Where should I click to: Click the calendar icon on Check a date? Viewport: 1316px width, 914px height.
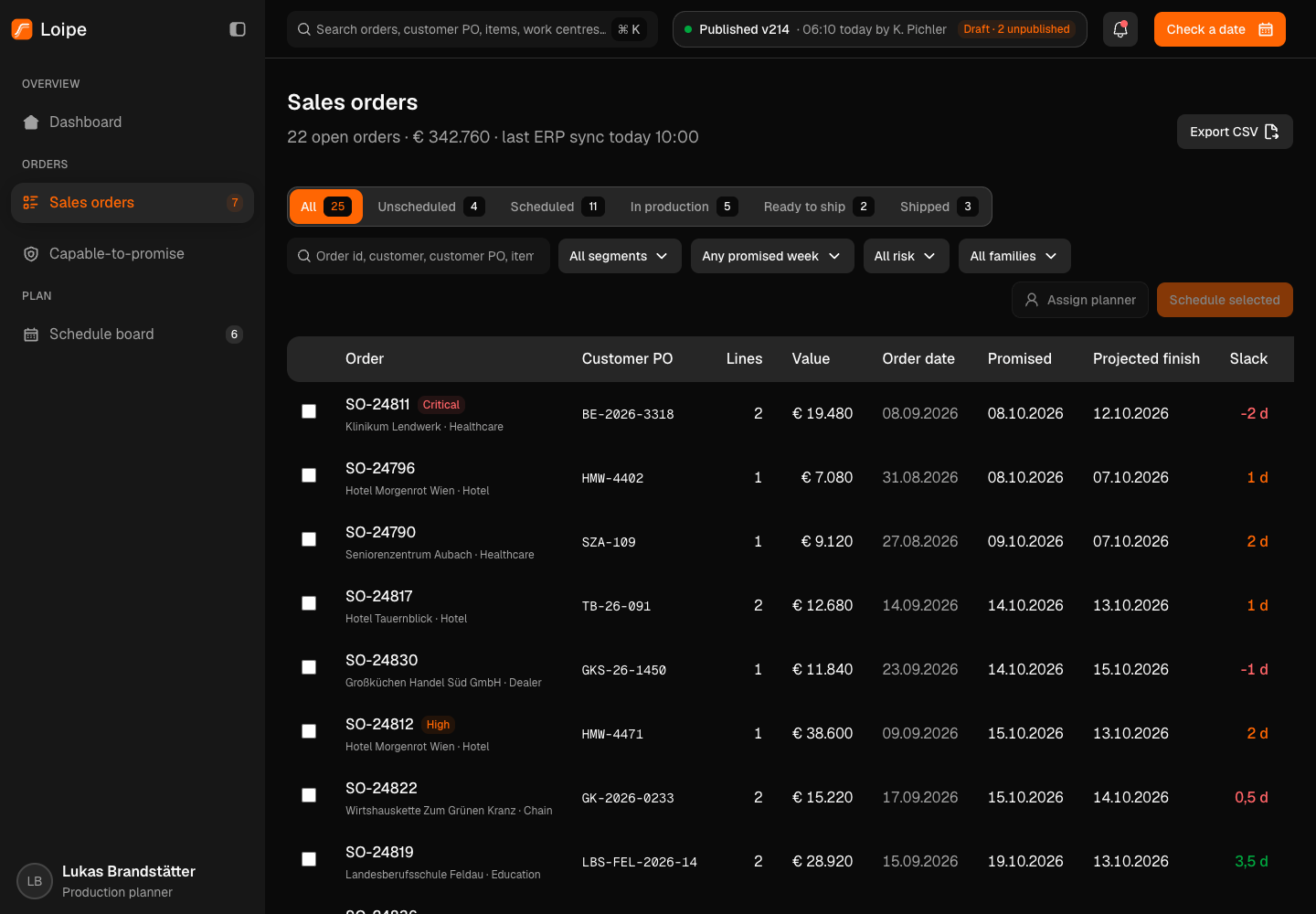(x=1266, y=29)
